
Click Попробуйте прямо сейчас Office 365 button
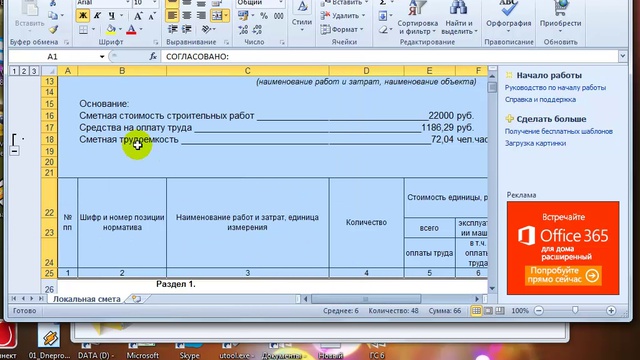tap(563, 276)
